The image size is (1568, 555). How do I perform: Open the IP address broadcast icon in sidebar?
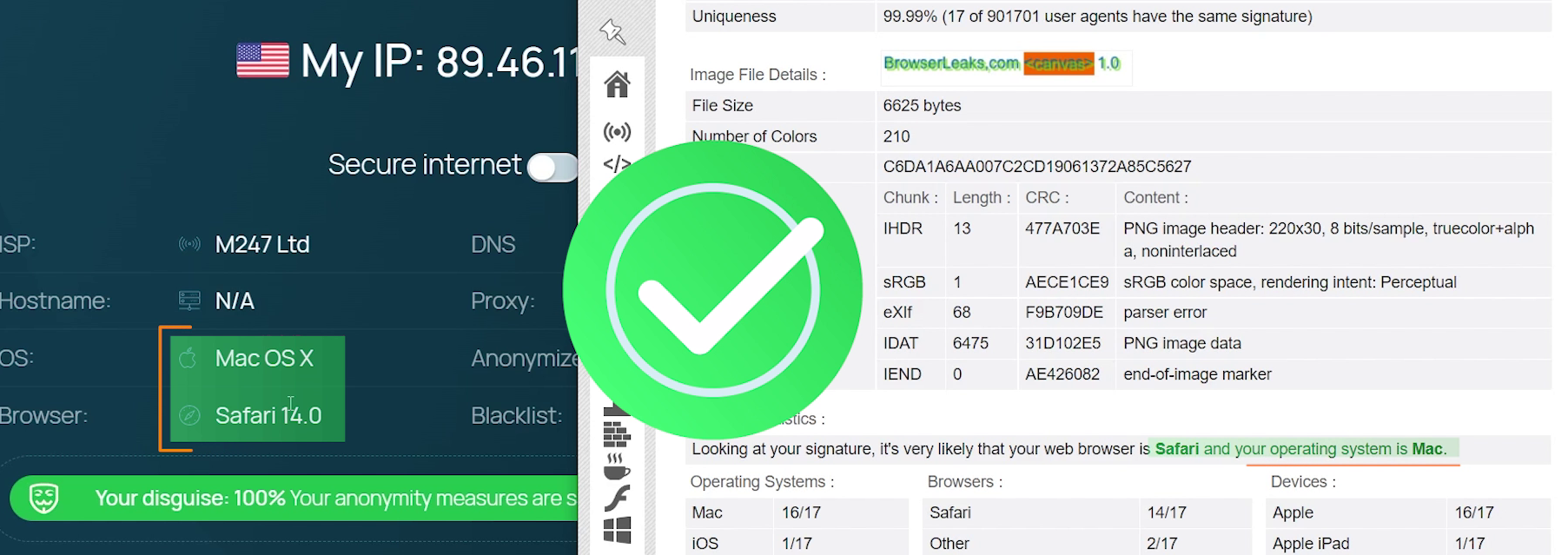[617, 132]
